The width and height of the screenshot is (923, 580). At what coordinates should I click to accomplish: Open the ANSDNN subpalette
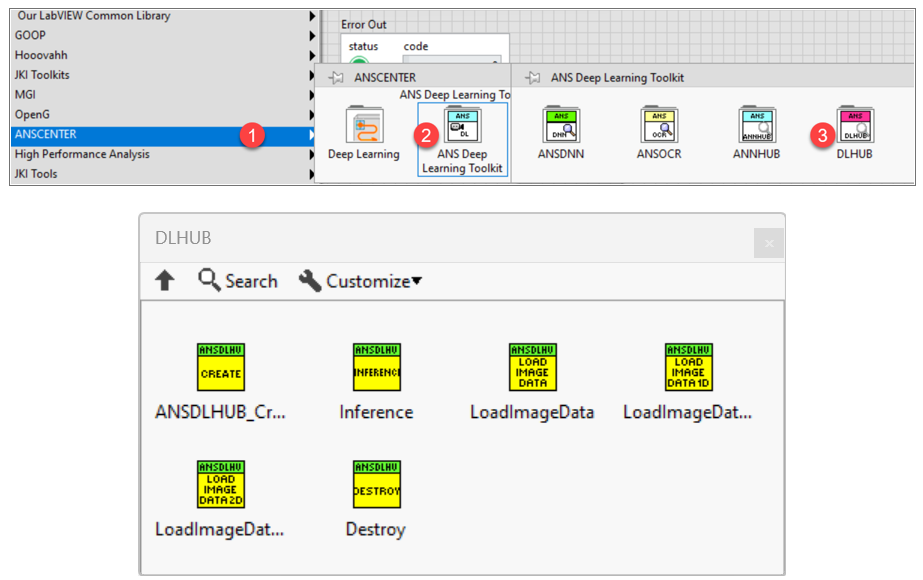pyautogui.click(x=559, y=126)
